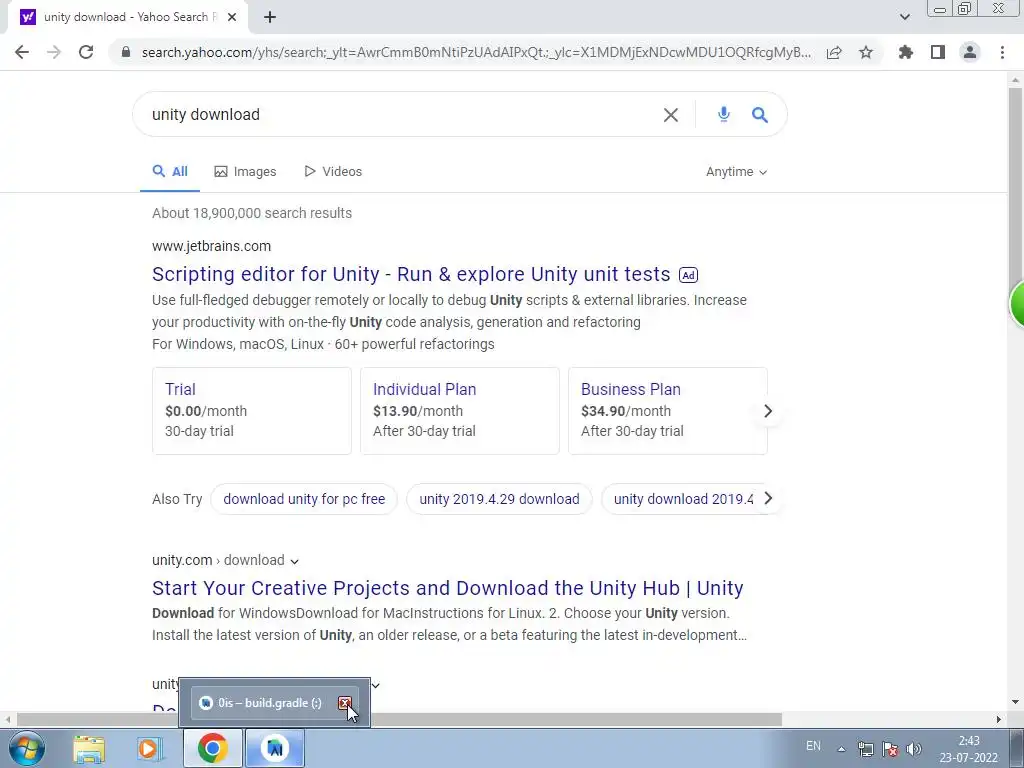Switch to Chrome in taskbar
Image resolution: width=1024 pixels, height=768 pixels.
212,748
